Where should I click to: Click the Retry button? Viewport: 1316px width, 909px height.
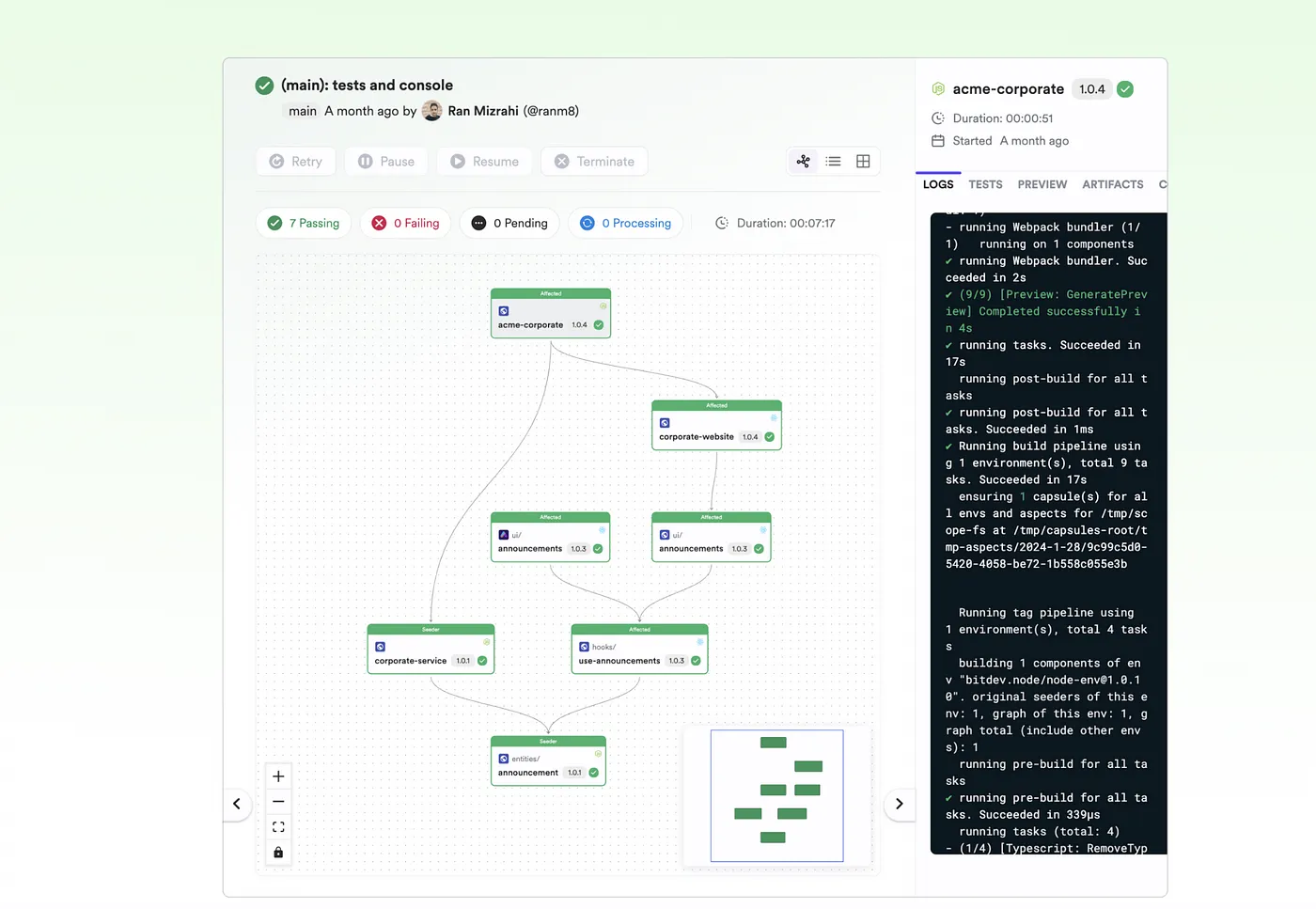coord(296,162)
